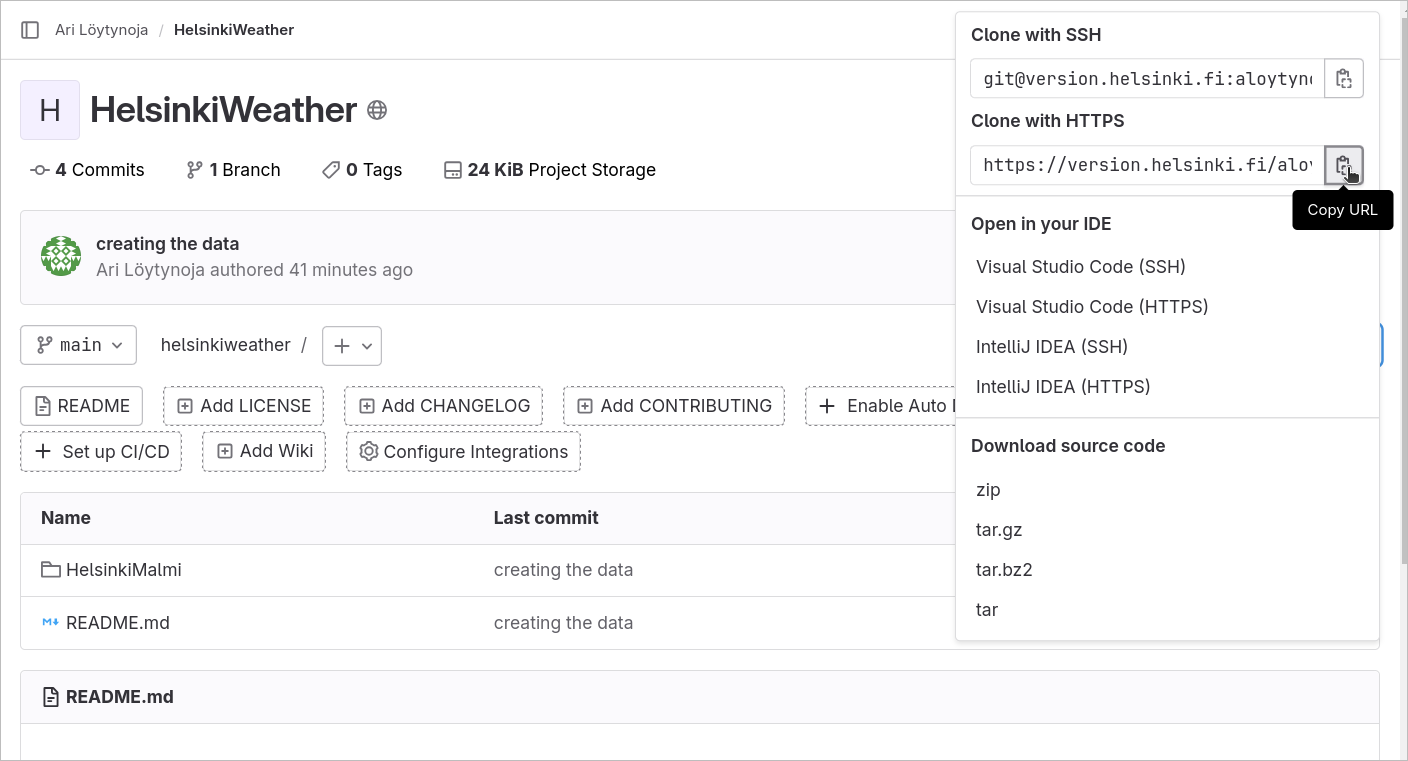
Task: Click the README button
Action: [x=82, y=406]
